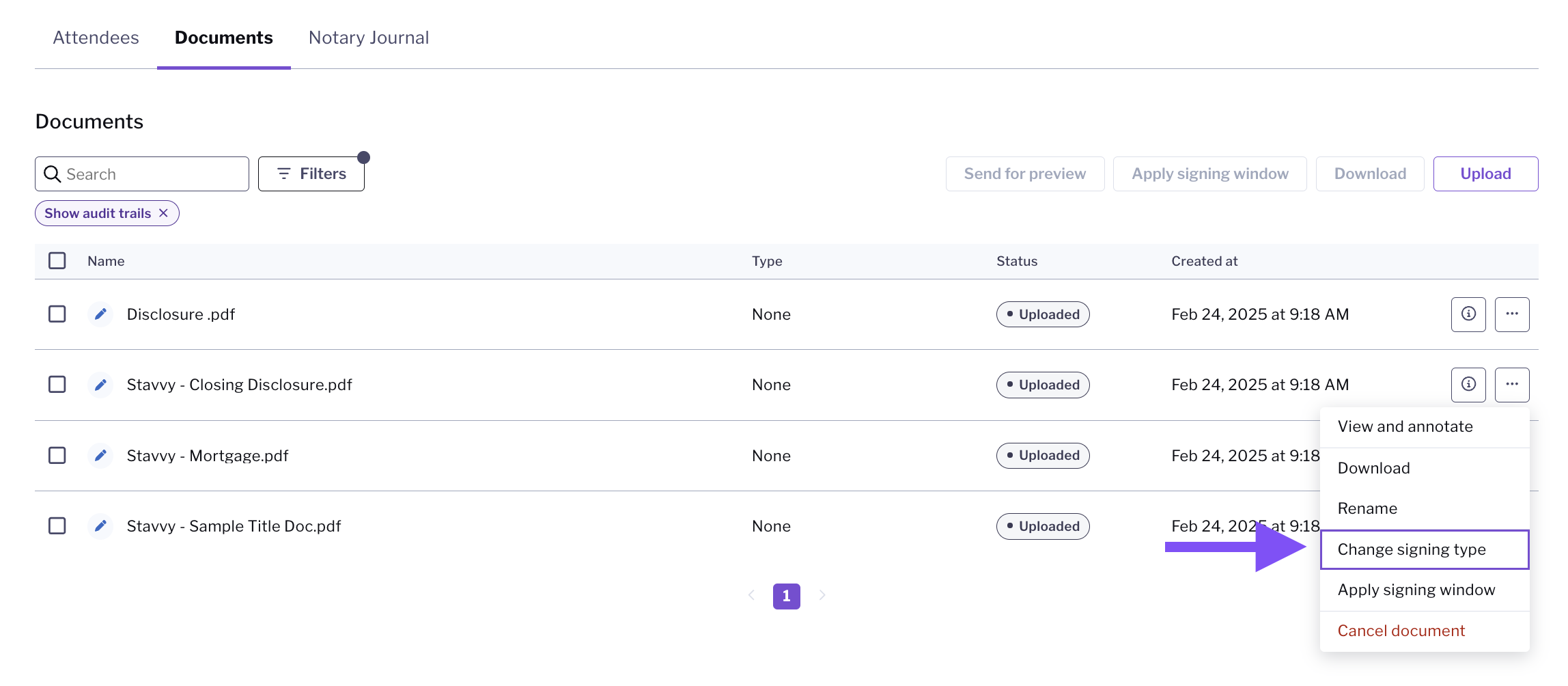
Task: Click the Upload button
Action: point(1486,174)
